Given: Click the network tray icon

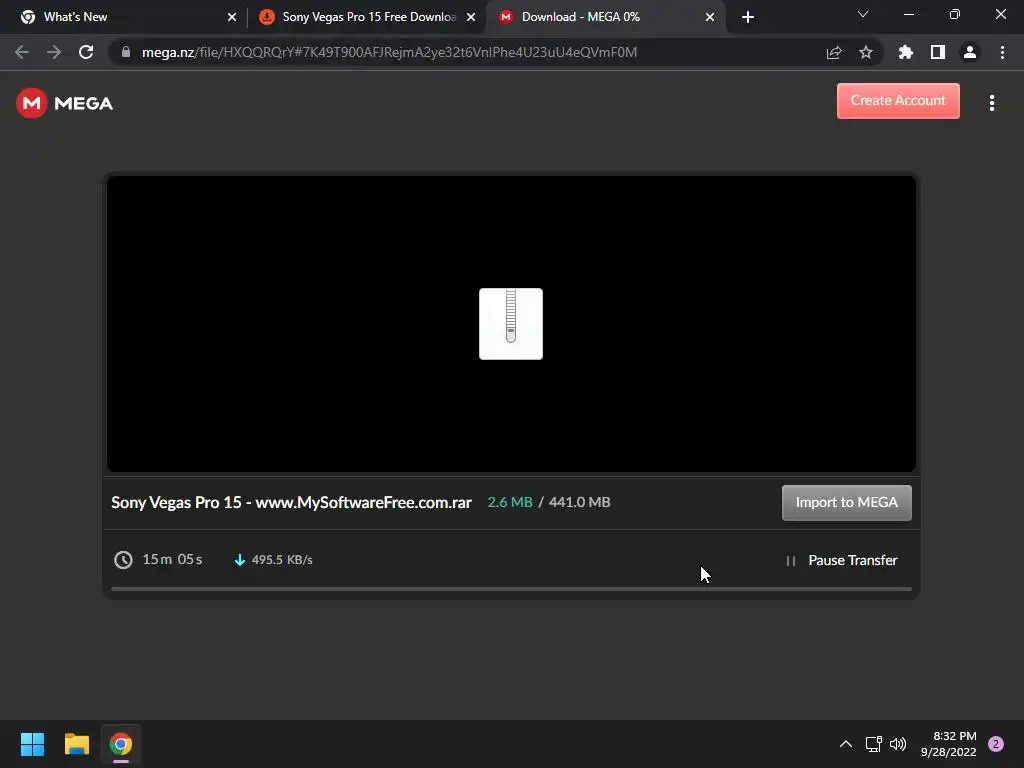Looking at the screenshot, I should [x=874, y=744].
